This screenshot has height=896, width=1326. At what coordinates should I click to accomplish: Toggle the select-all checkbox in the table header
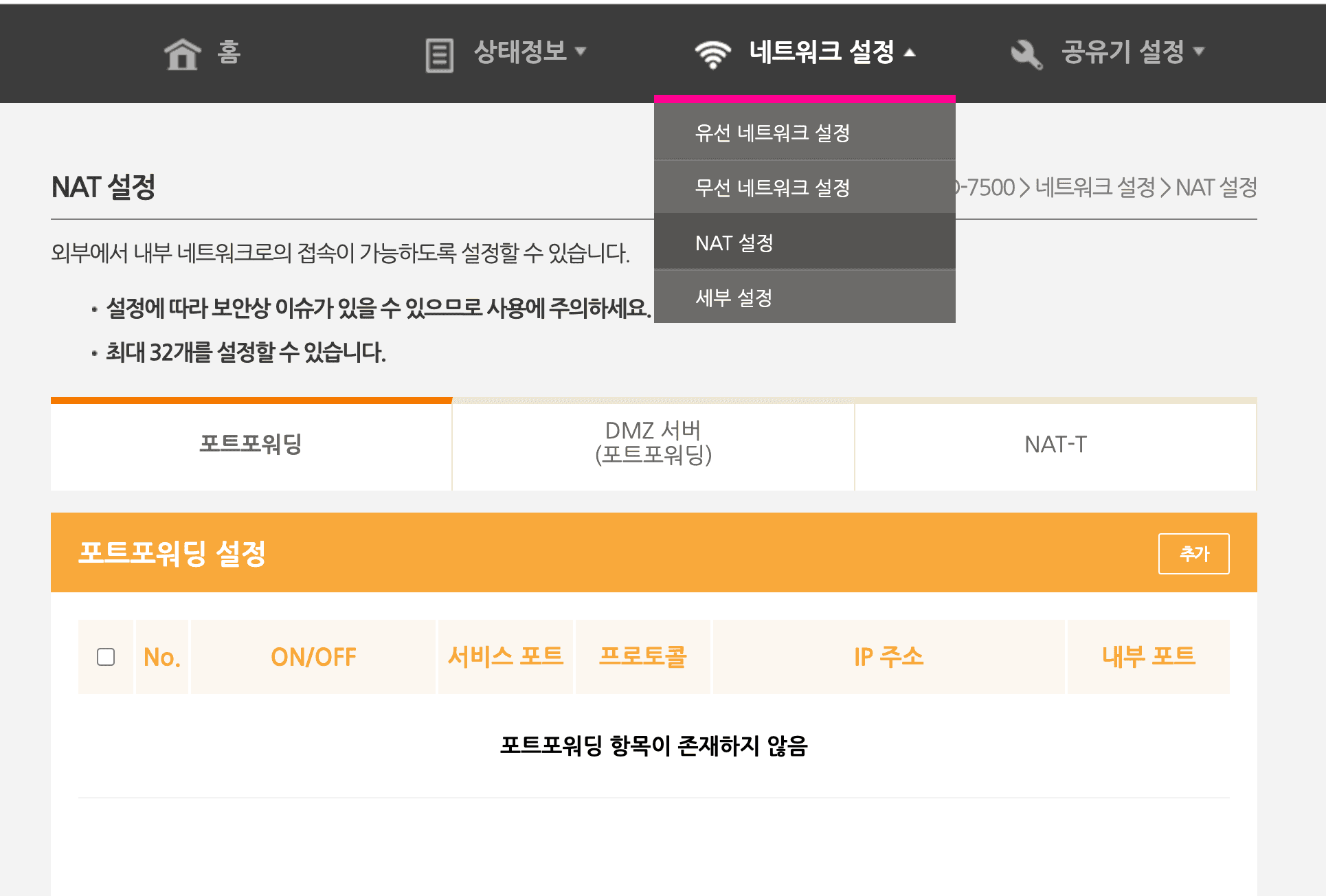(106, 657)
